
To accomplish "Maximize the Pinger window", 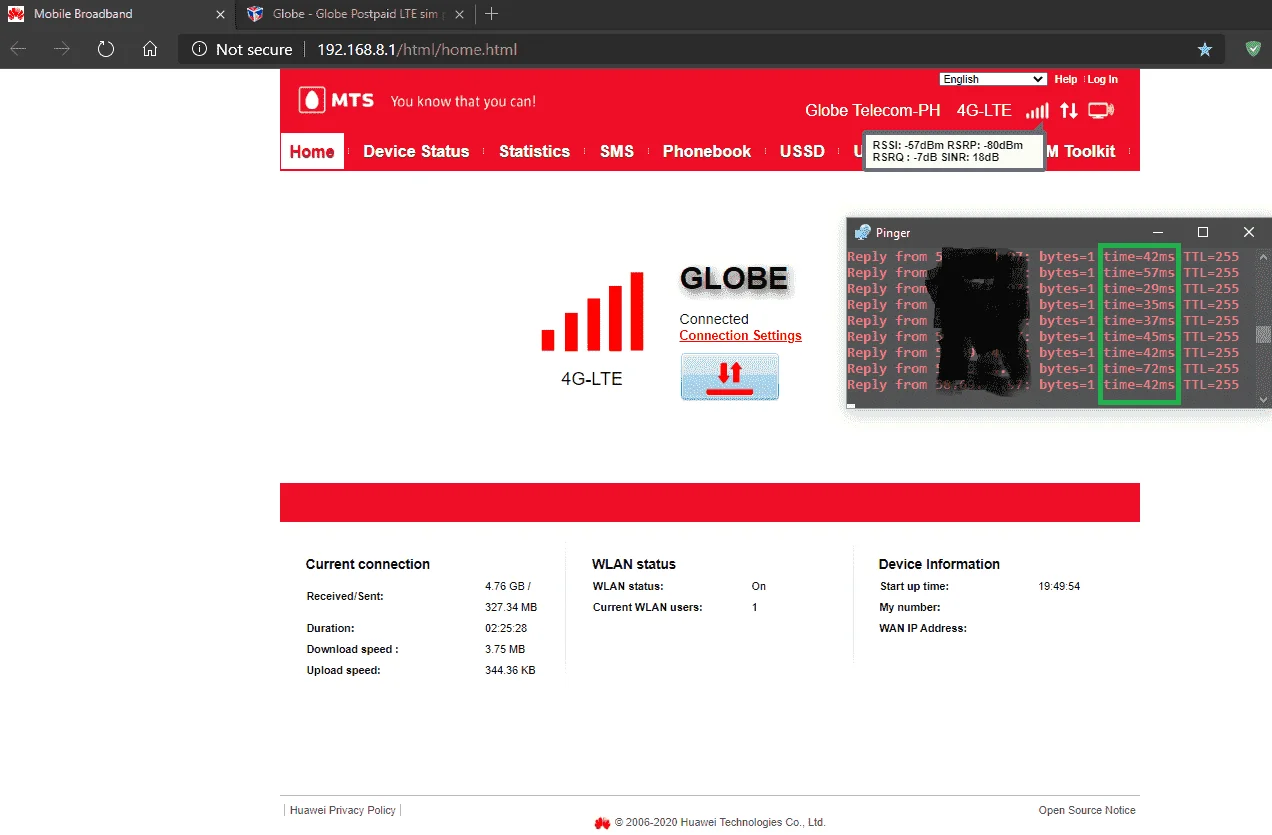I will (x=1203, y=232).
